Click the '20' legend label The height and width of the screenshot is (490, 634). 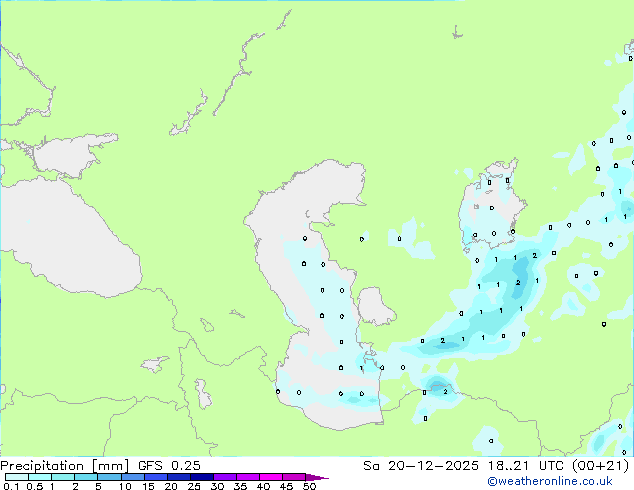[x=171, y=486]
